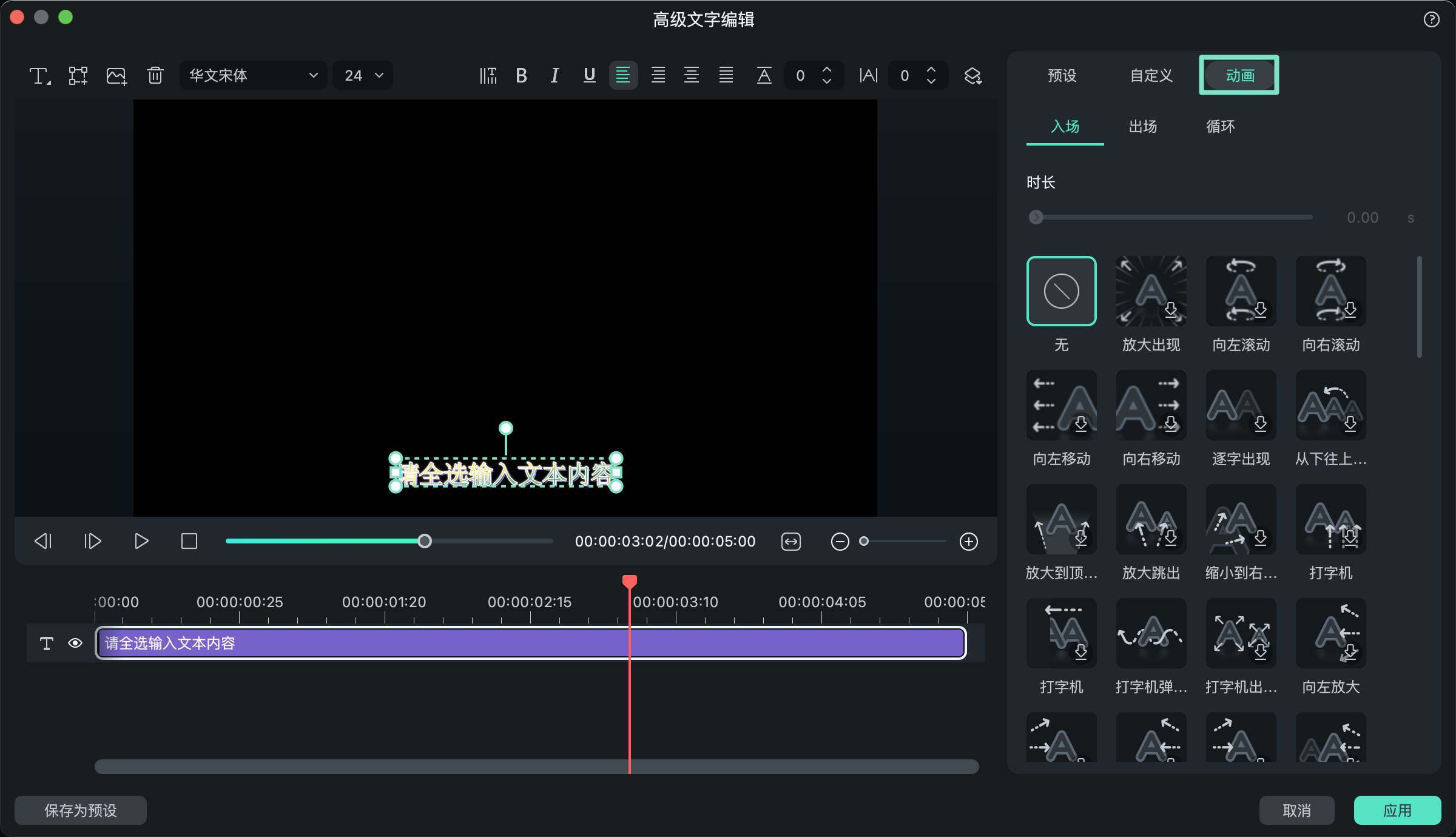Viewport: 1456px width, 837px height.
Task: Click the trash delete icon
Action: (155, 76)
